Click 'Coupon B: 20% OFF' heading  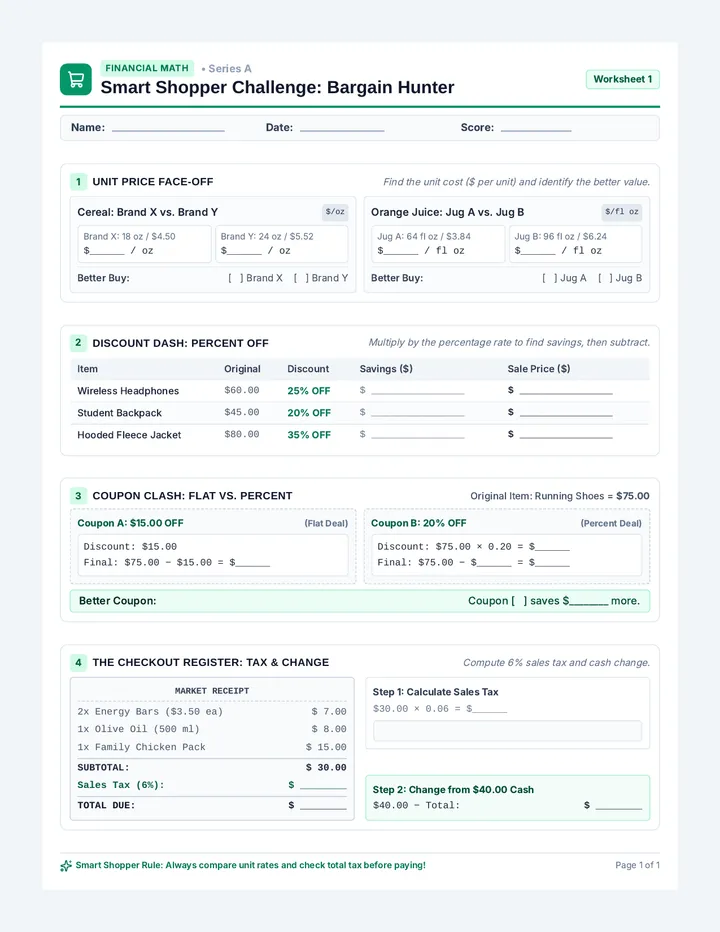tap(419, 523)
